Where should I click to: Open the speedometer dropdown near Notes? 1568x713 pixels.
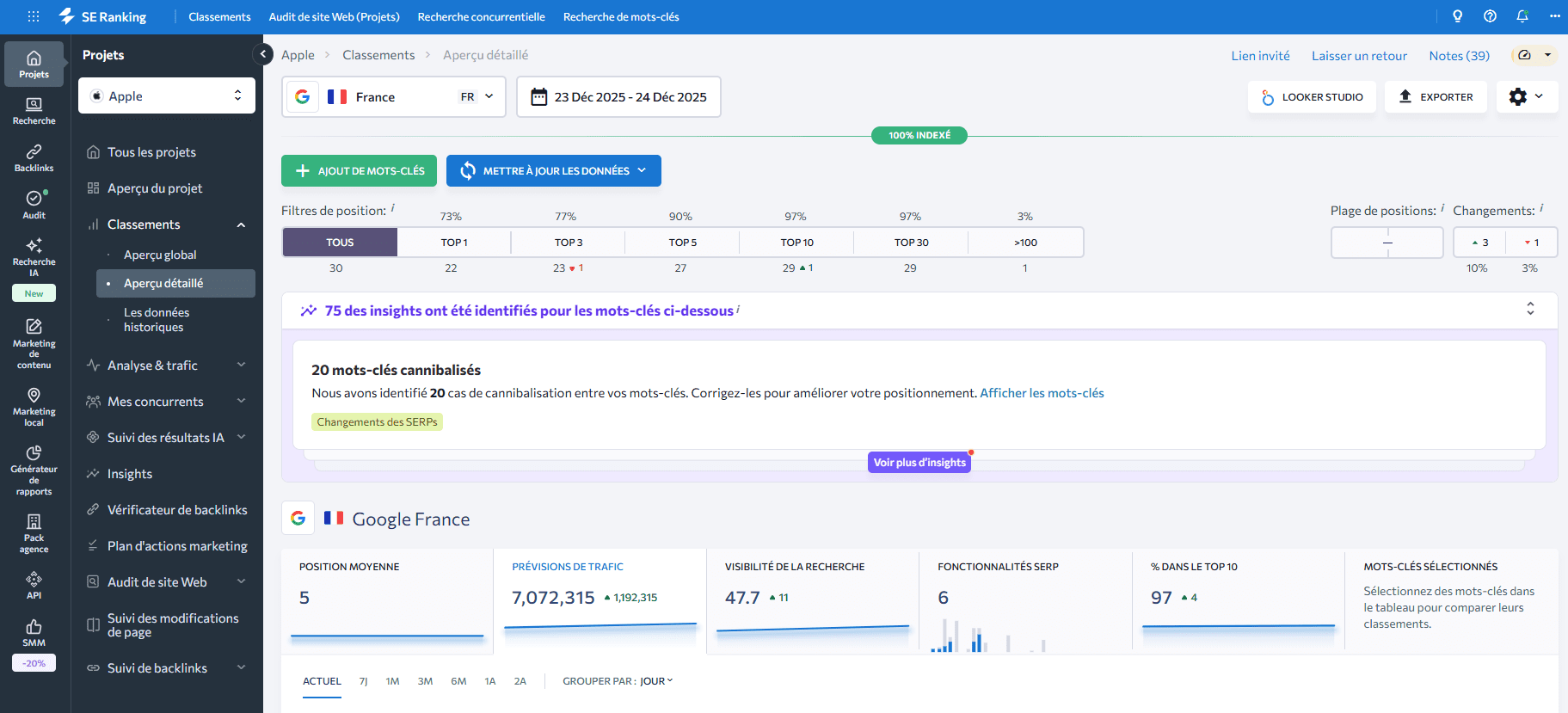pos(1534,55)
